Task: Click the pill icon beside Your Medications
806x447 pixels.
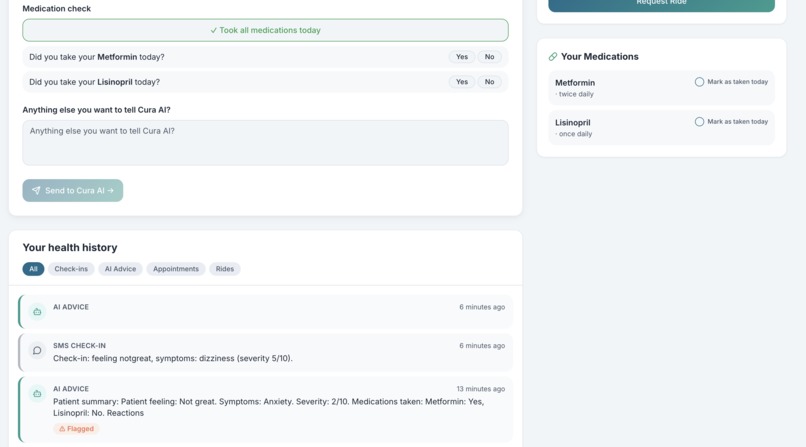Action: pyautogui.click(x=553, y=57)
